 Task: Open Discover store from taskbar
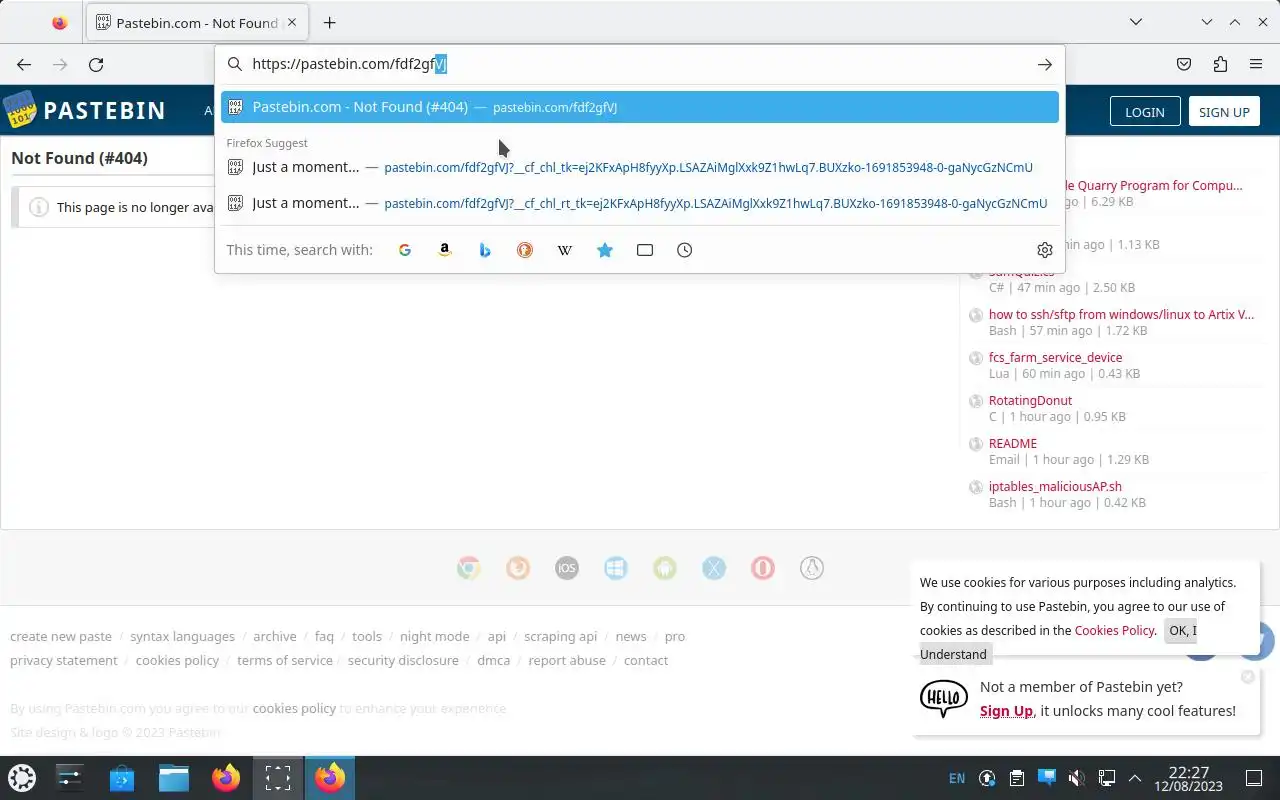tap(122, 778)
